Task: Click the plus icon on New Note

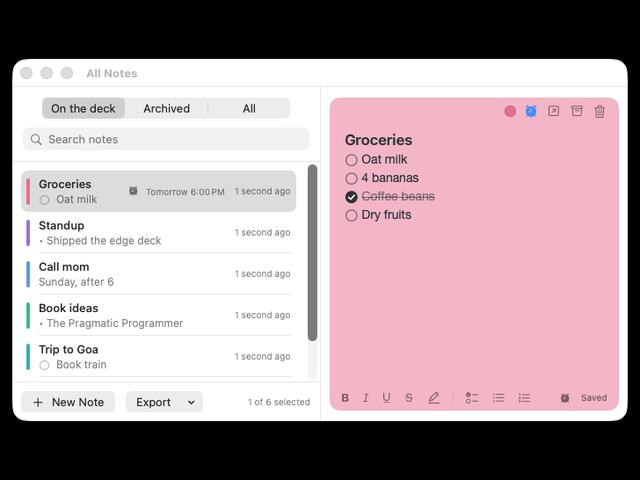Action: 38,402
